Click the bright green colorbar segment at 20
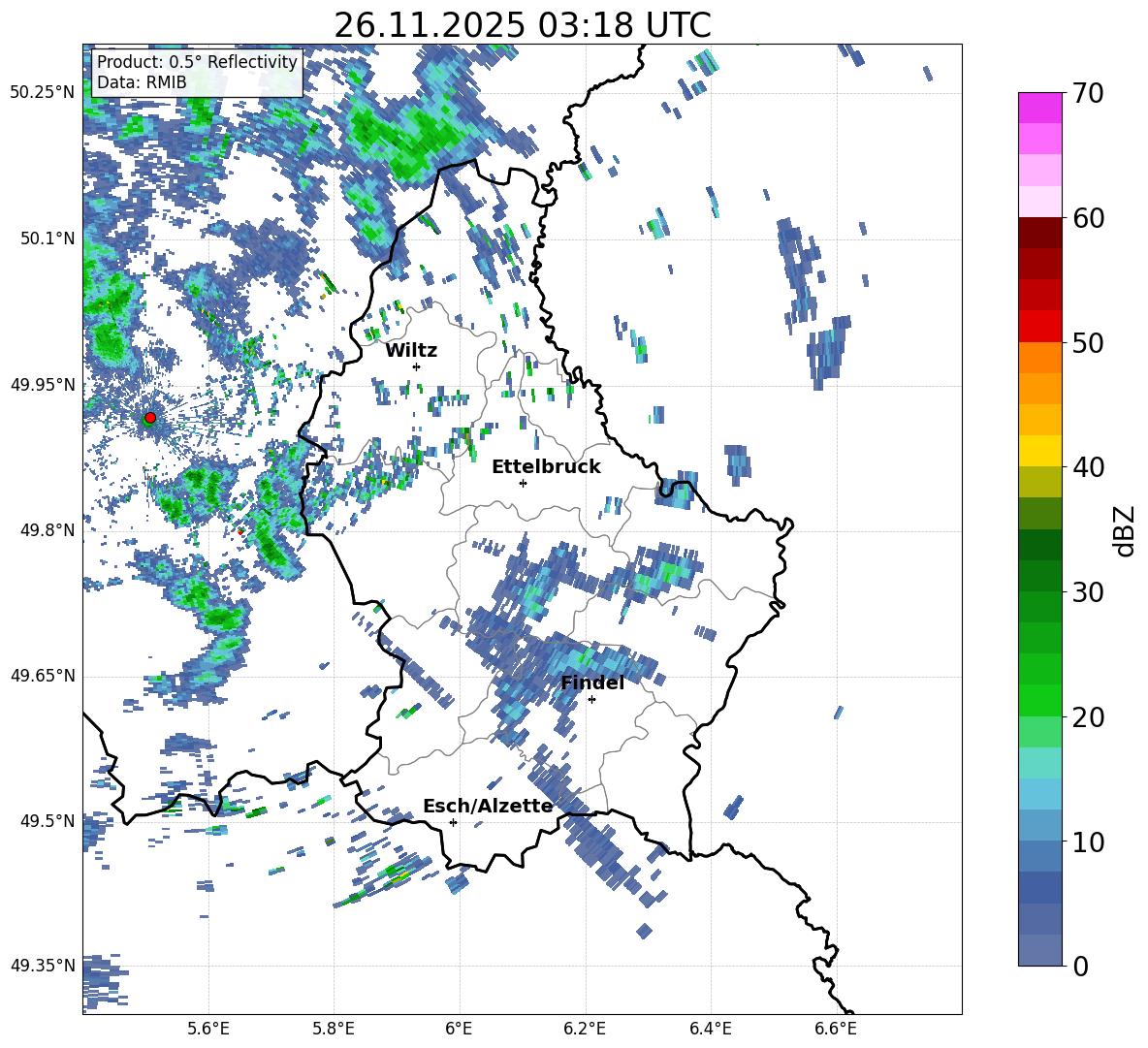The height and width of the screenshot is (1048, 1148). pos(1039,700)
